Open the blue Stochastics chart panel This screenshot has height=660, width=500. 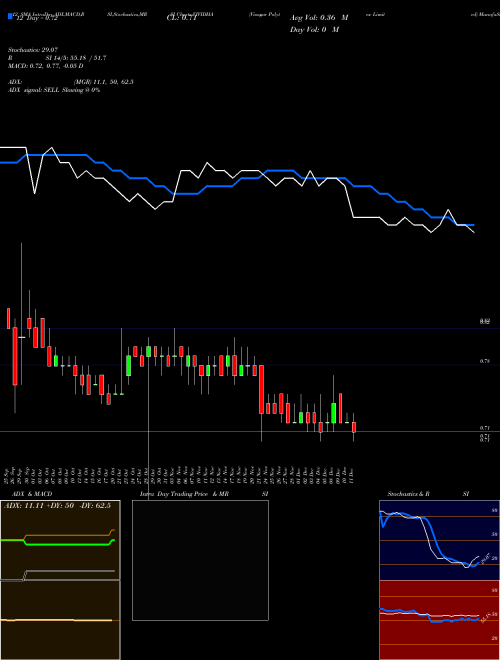coord(439,540)
